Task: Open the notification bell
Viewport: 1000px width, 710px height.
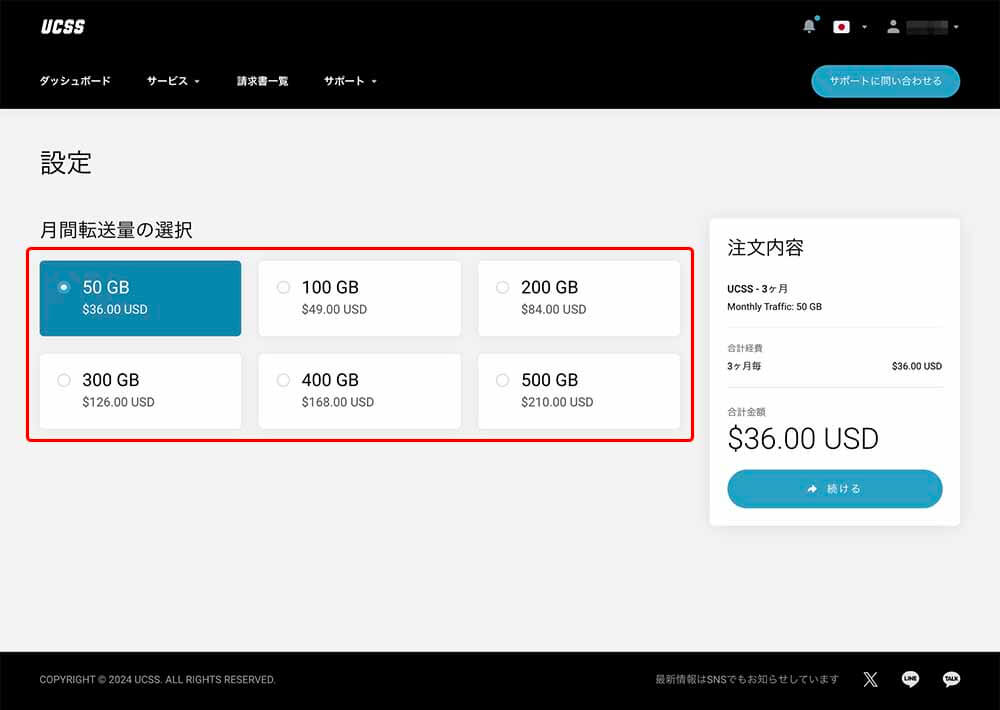Action: (x=809, y=27)
